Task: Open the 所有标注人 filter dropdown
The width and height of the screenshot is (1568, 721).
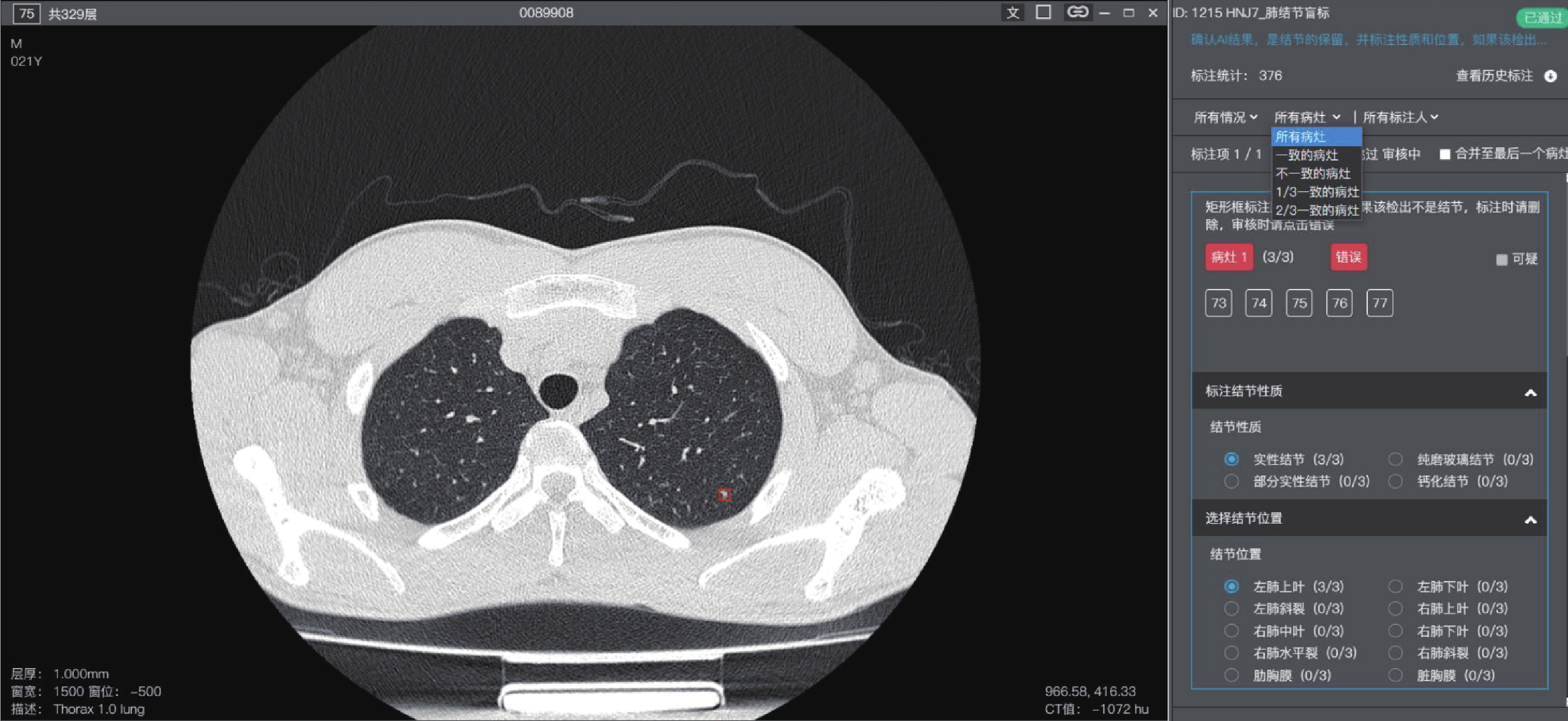Action: click(x=1400, y=117)
